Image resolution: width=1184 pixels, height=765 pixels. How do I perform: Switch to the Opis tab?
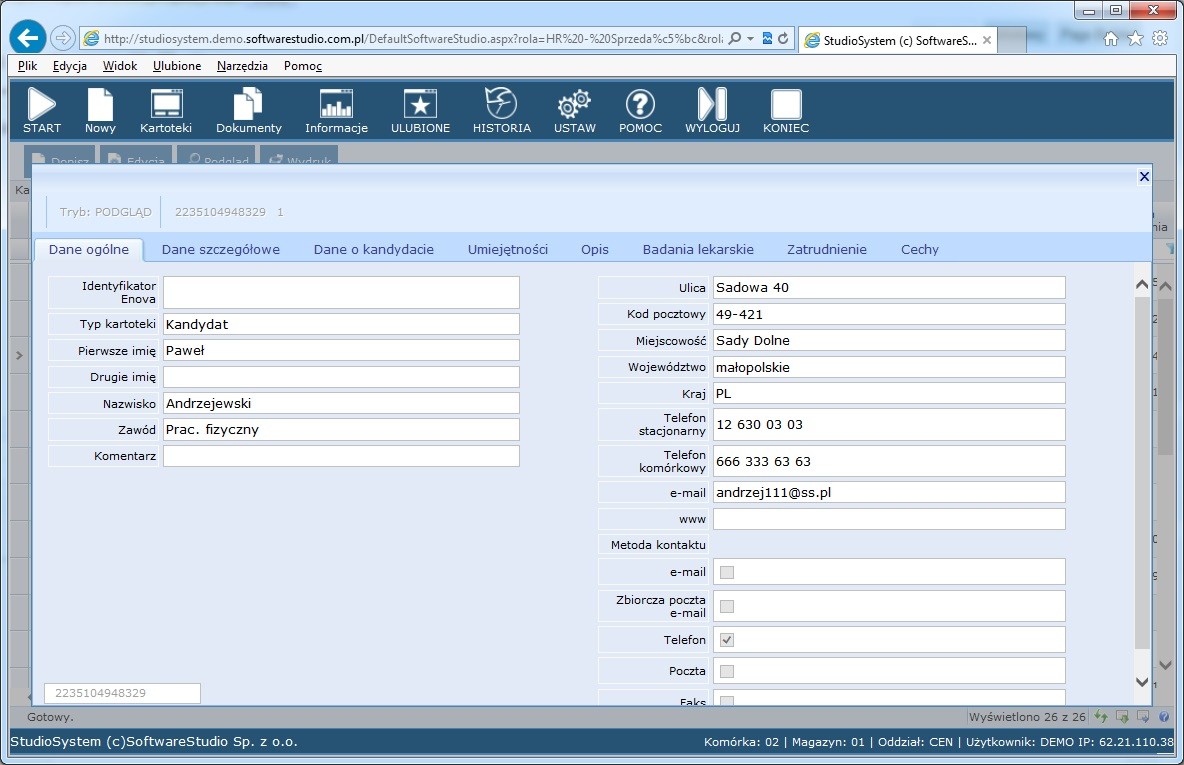[x=595, y=249]
